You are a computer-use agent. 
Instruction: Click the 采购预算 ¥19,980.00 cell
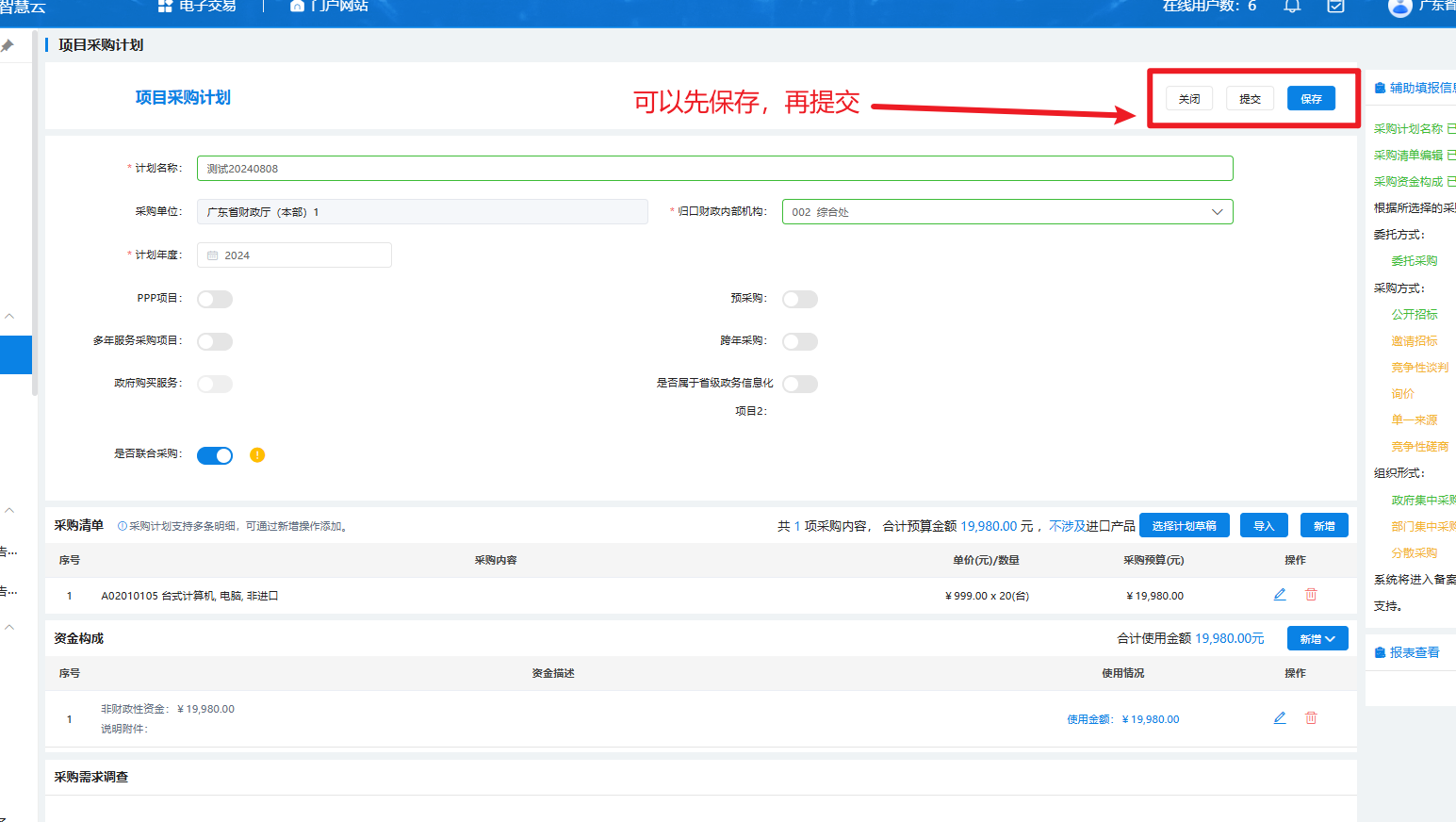click(x=1154, y=596)
